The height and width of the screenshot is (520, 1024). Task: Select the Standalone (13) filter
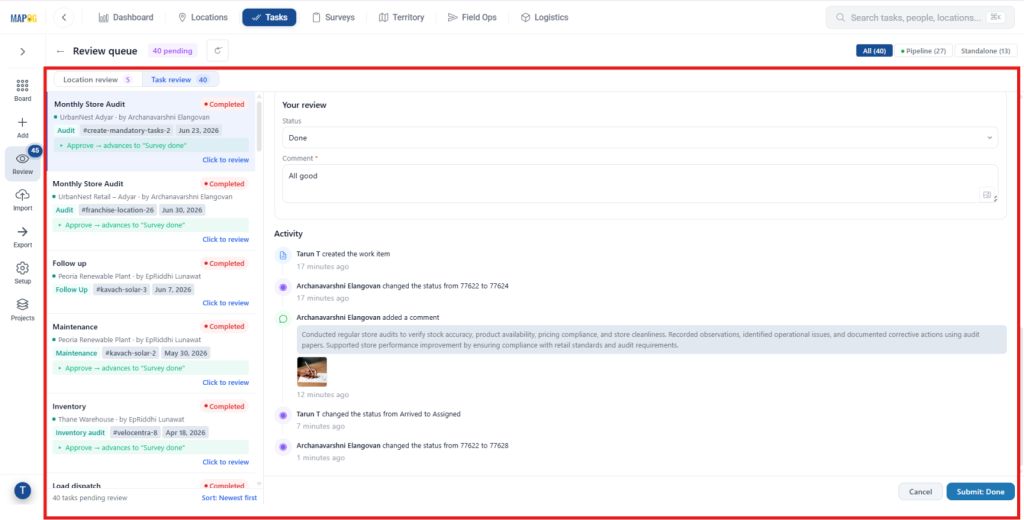(985, 51)
